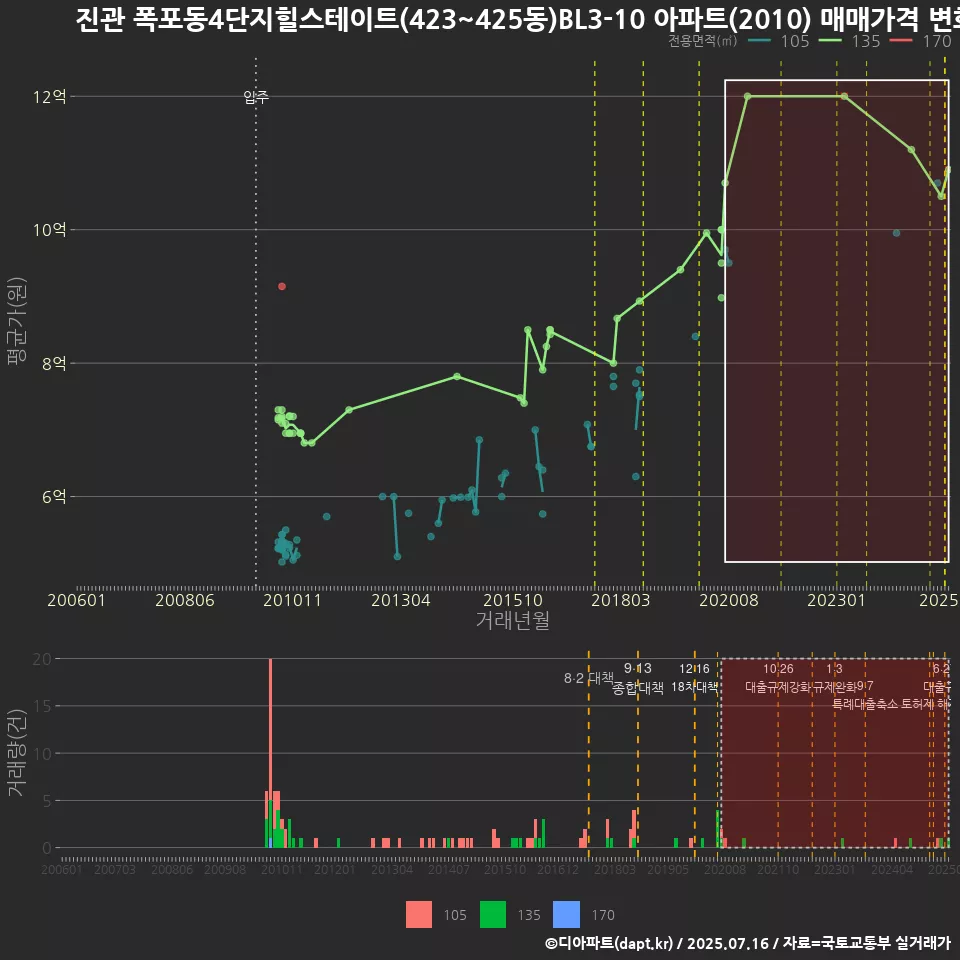
Task: Click the second 12억 point on green line
Action: (844, 96)
